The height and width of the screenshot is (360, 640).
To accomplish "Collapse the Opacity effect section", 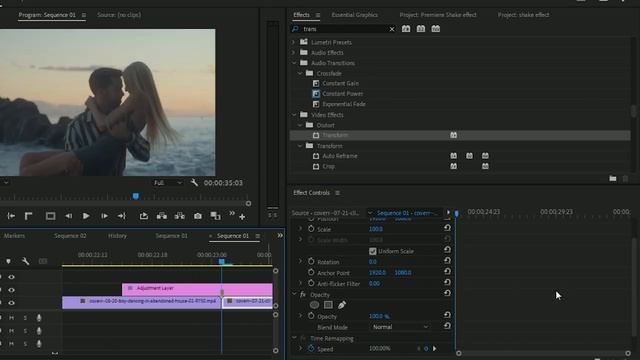I will tap(294, 294).
